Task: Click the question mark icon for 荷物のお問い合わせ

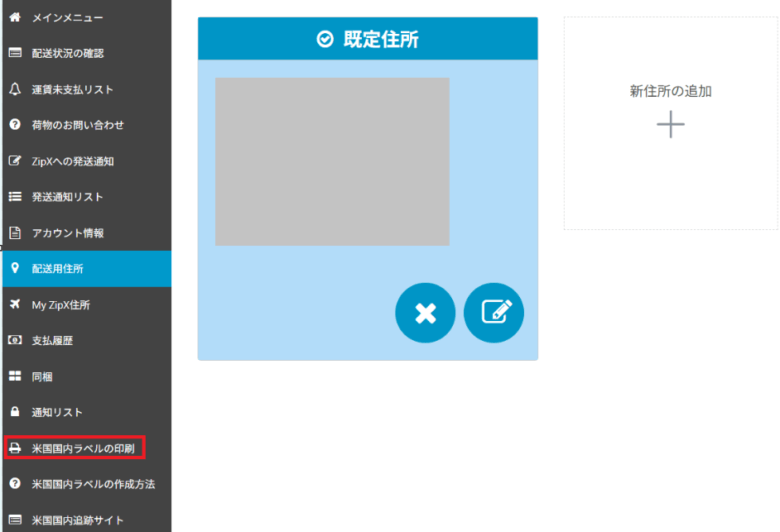Action: tap(15, 125)
